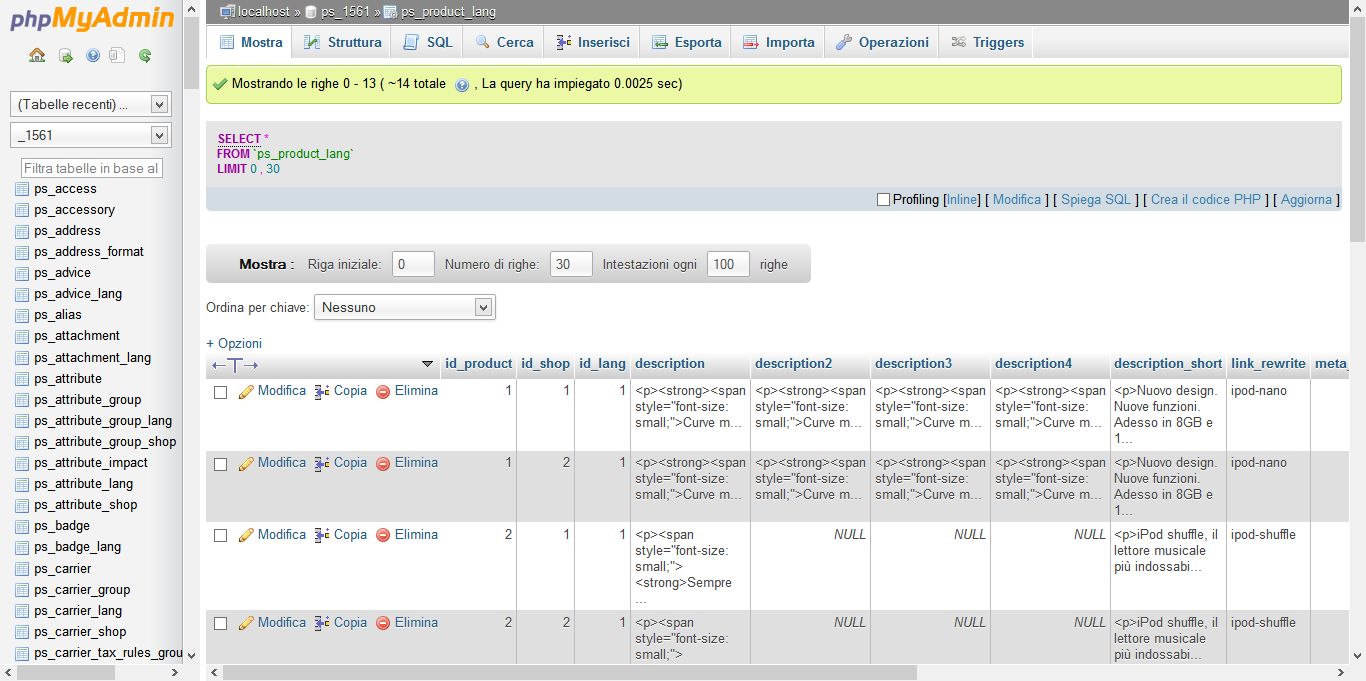1366x681 pixels.
Task: Click the Riga iniziale input field
Action: coord(413,265)
